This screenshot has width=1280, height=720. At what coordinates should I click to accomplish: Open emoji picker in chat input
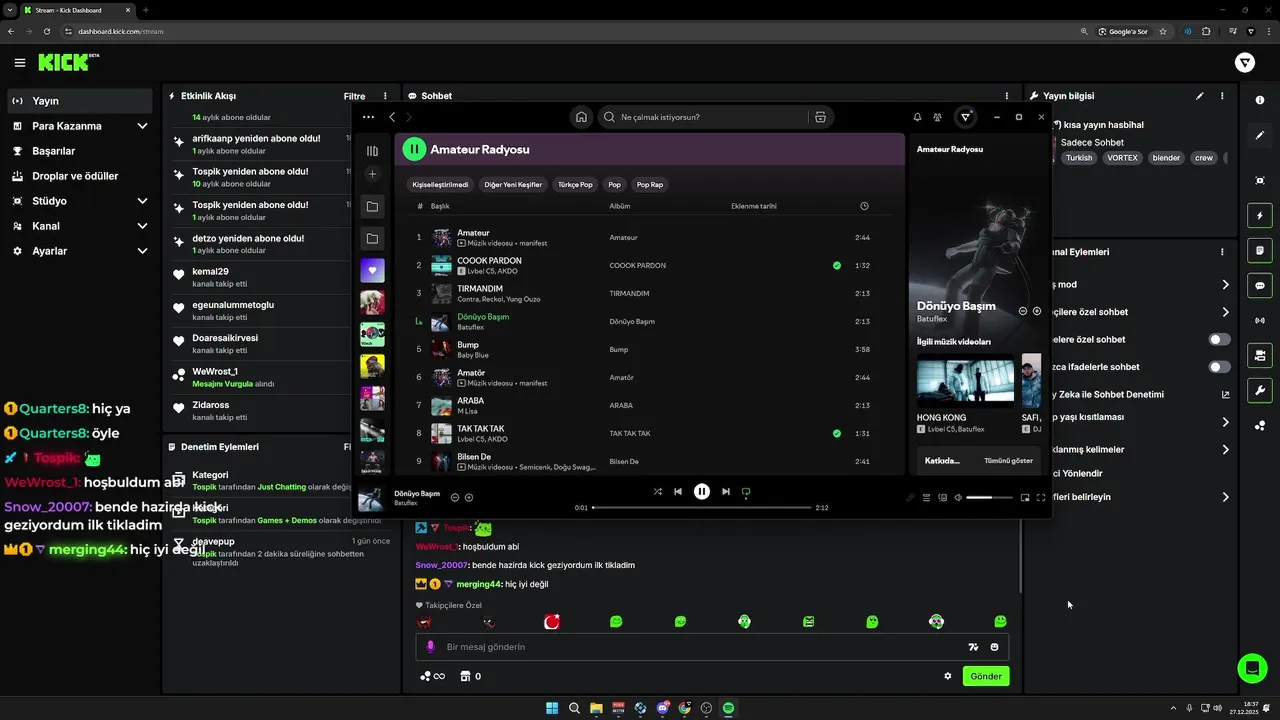(x=994, y=647)
